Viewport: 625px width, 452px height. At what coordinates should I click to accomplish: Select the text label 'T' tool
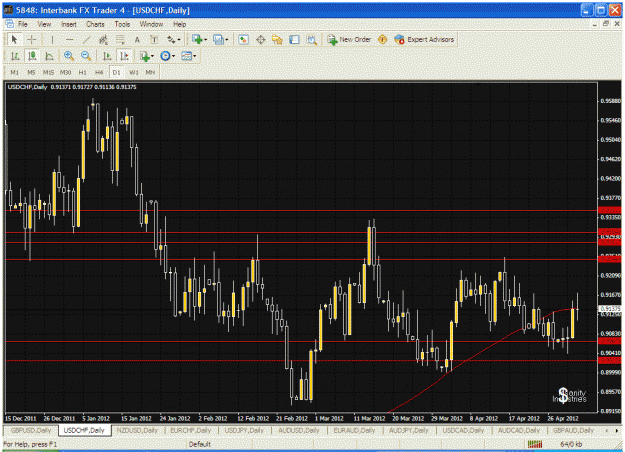[x=154, y=39]
